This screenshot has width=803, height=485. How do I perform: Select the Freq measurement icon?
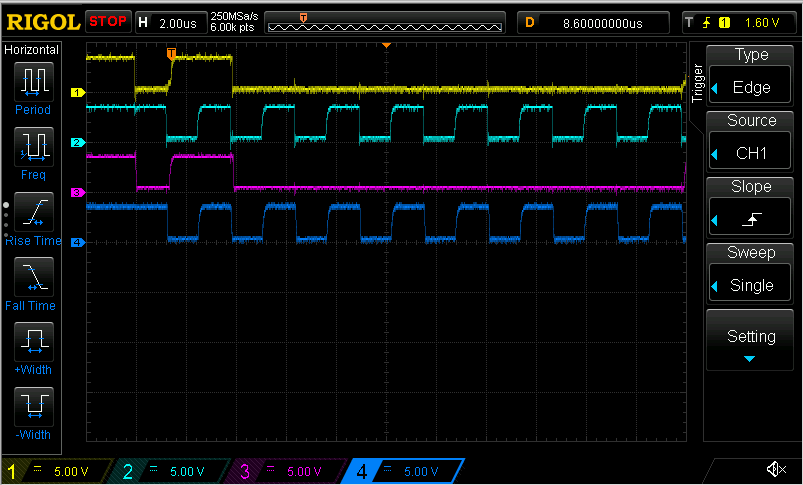coord(33,145)
